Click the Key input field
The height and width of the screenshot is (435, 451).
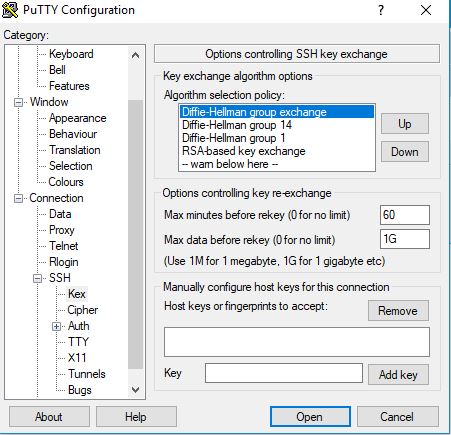click(284, 373)
